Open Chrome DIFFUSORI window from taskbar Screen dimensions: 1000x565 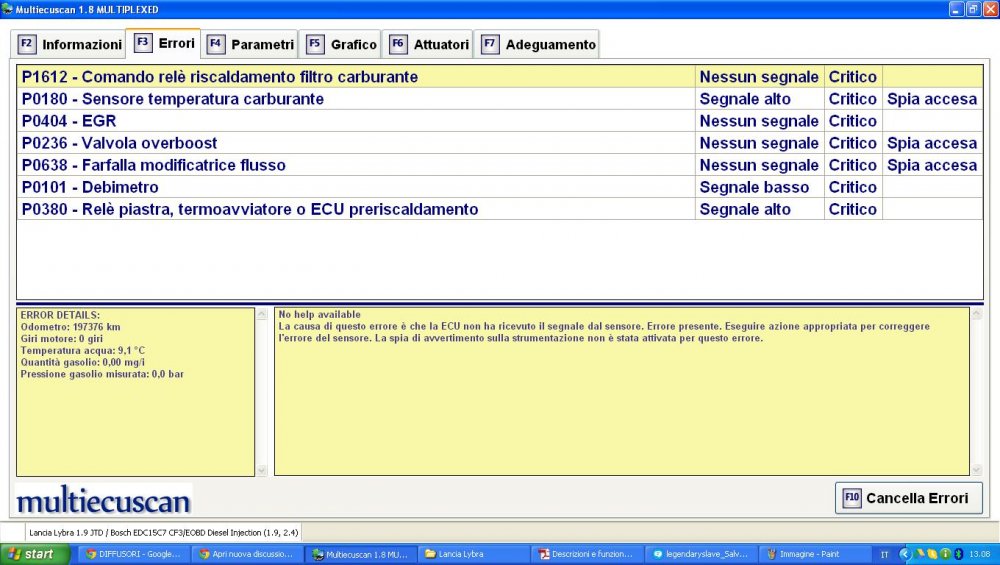tap(132, 554)
